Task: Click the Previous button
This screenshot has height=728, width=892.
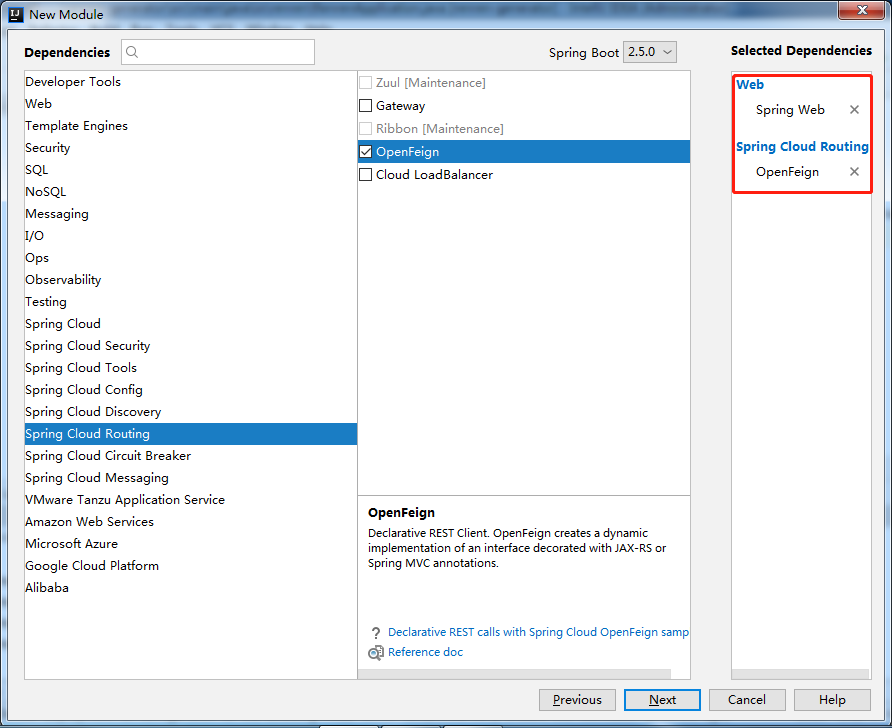Action: point(577,700)
